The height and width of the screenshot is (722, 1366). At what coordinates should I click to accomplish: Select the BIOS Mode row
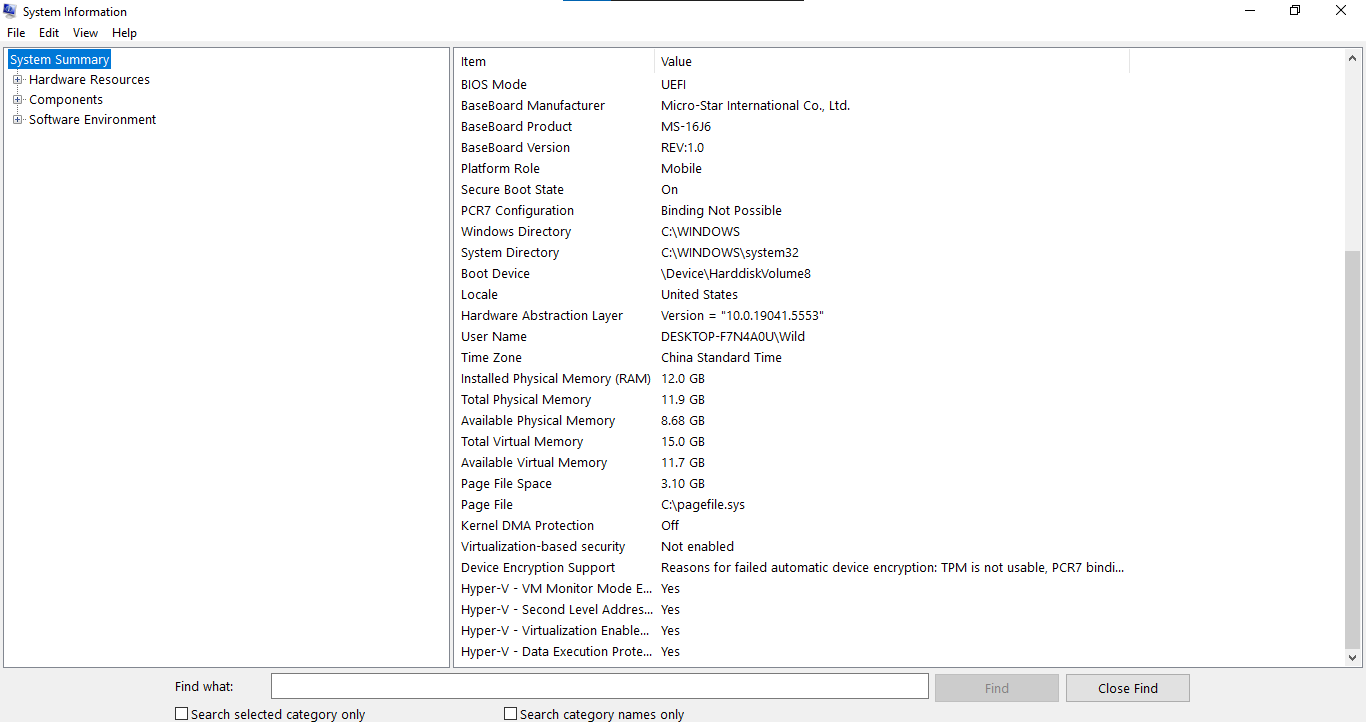tap(792, 85)
